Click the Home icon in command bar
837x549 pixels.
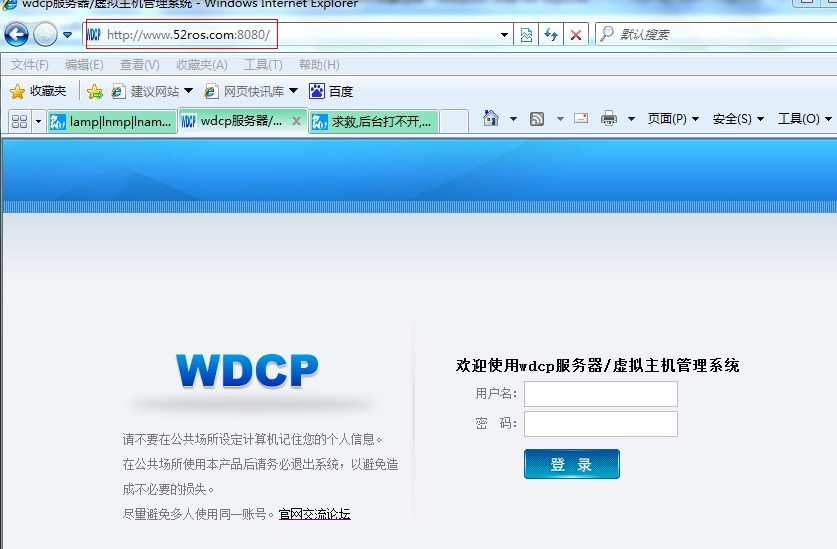click(491, 118)
